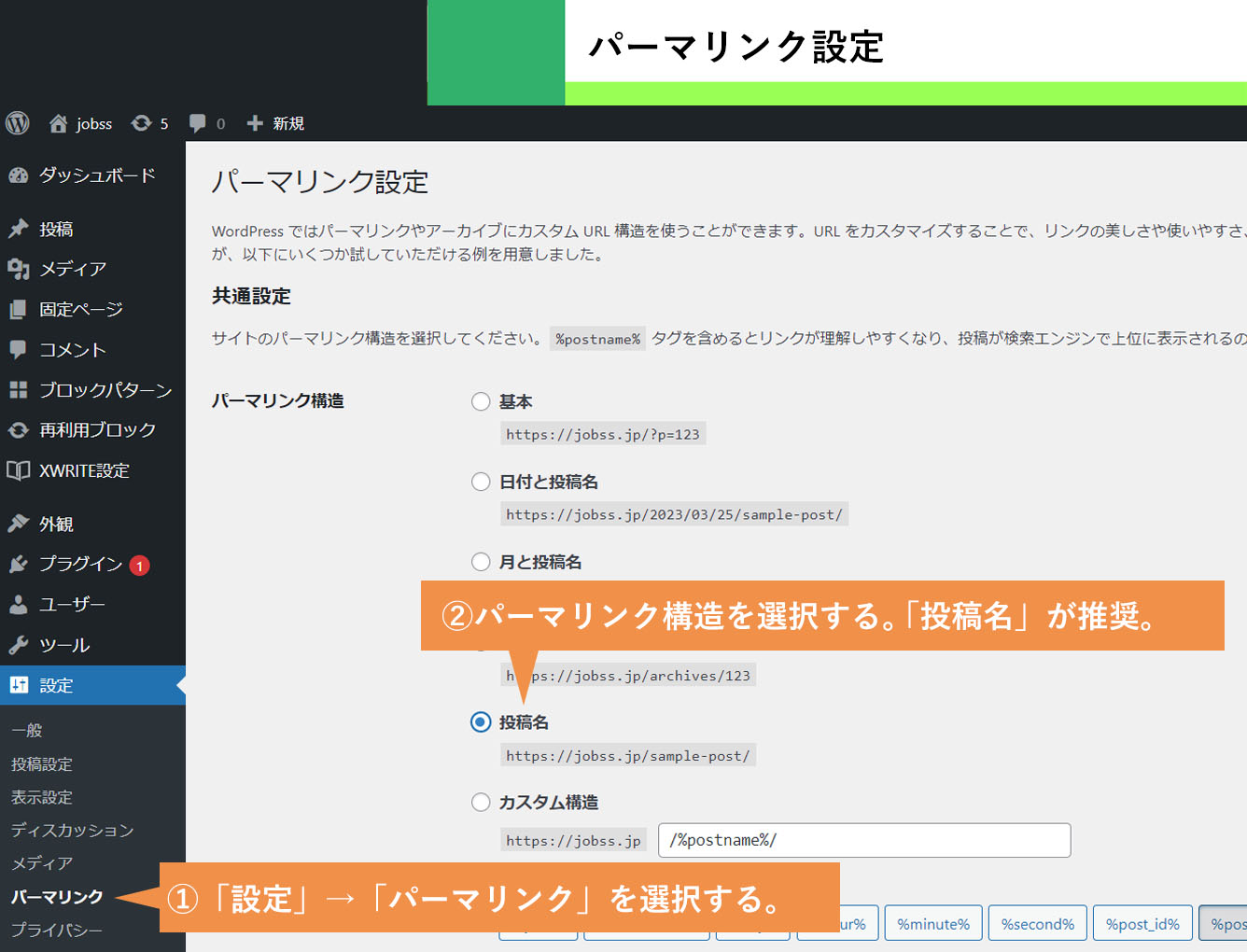Click 新規 in the admin bar

tap(288, 123)
